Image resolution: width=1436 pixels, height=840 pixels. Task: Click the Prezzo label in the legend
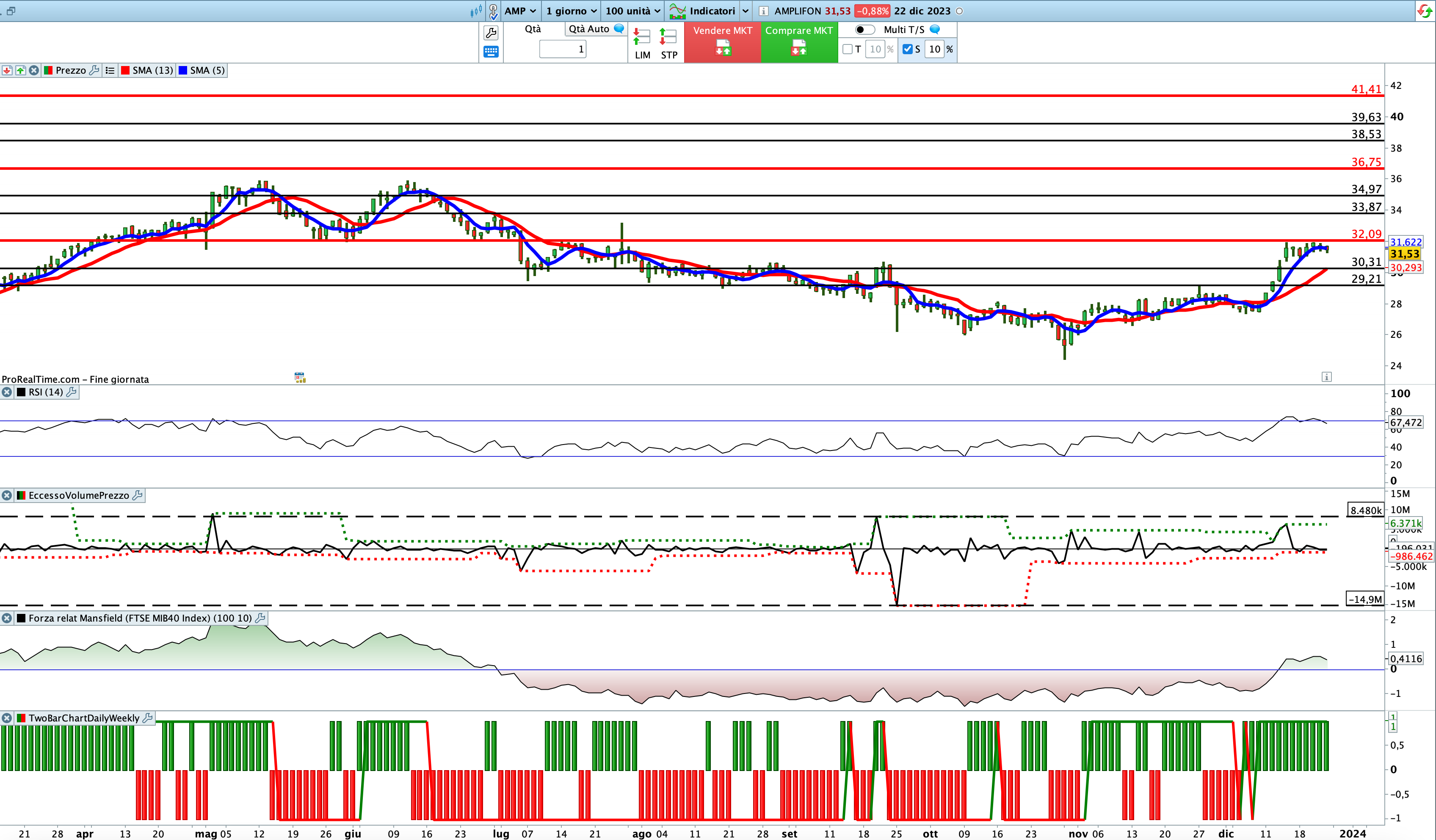click(71, 70)
